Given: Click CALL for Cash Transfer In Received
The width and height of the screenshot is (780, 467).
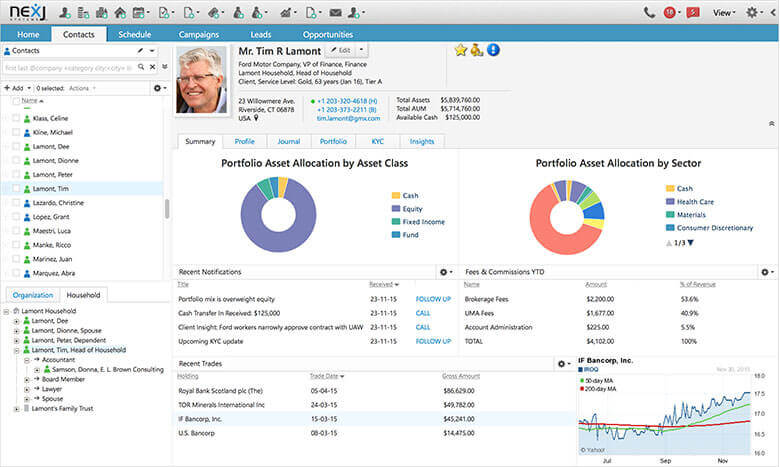Looking at the screenshot, I should [423, 313].
